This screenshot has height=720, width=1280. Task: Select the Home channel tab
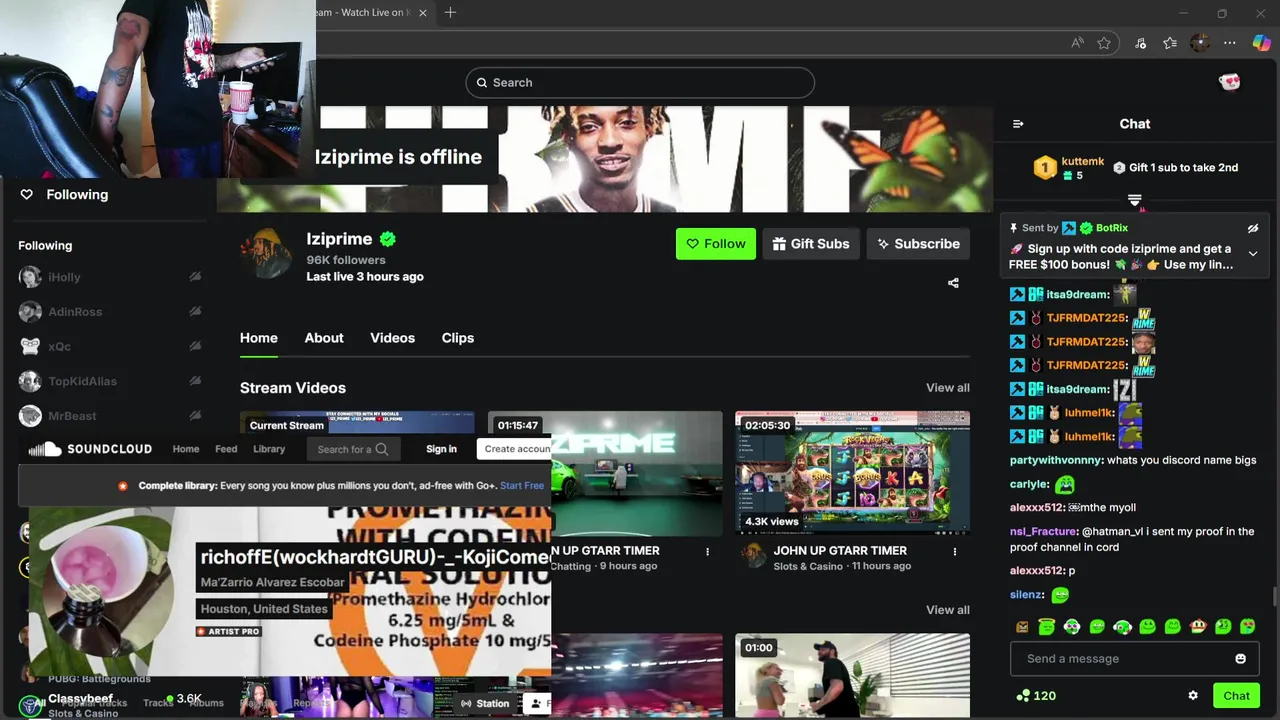(259, 338)
